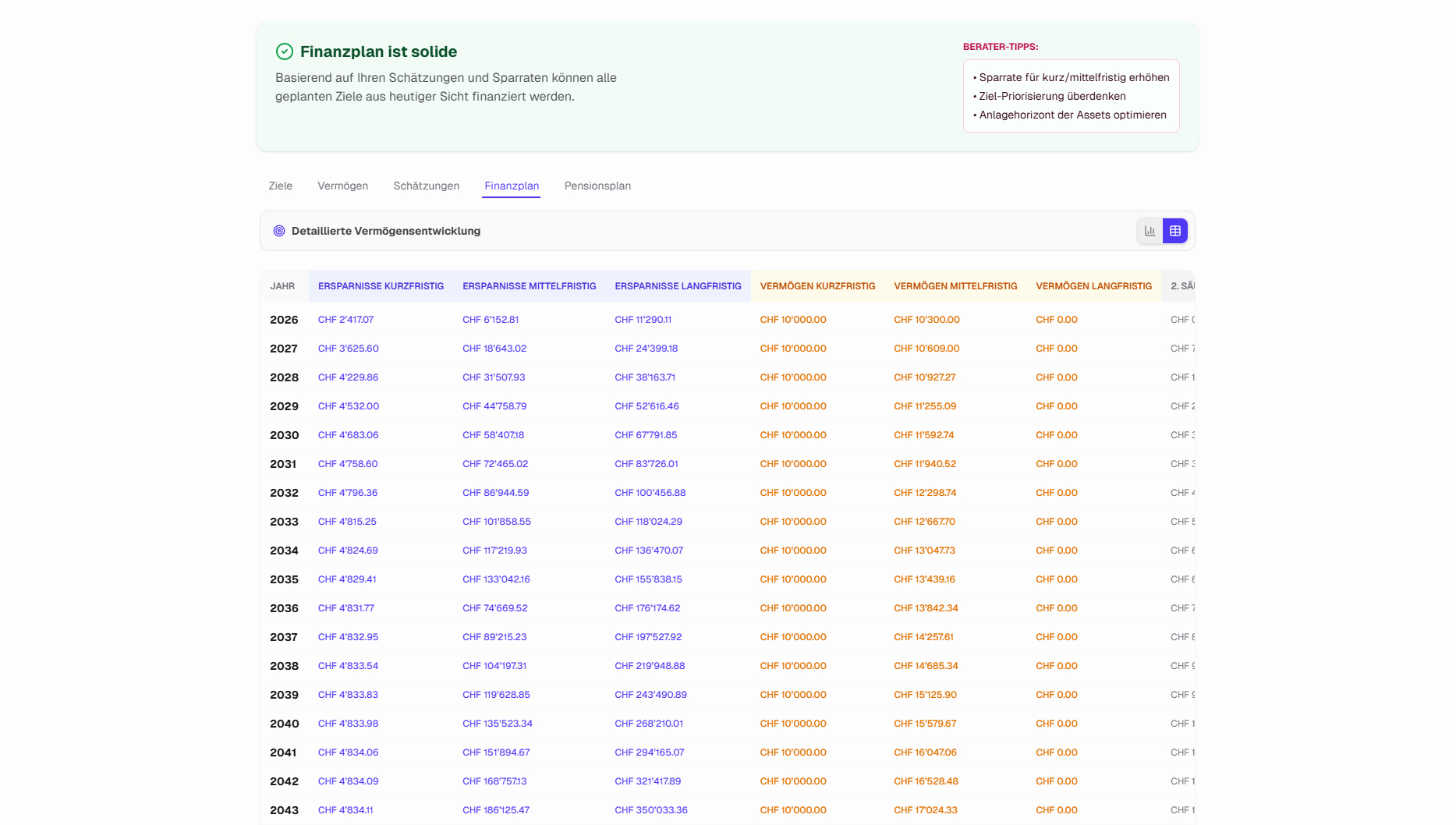Screen dimensions: 1456x825
Task: Click the Jahr column header
Action: point(282,286)
